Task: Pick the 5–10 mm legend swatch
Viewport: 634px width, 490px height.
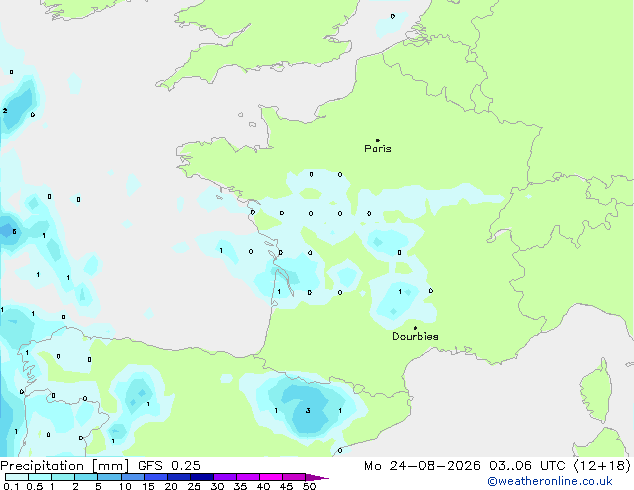Action: coord(109,477)
